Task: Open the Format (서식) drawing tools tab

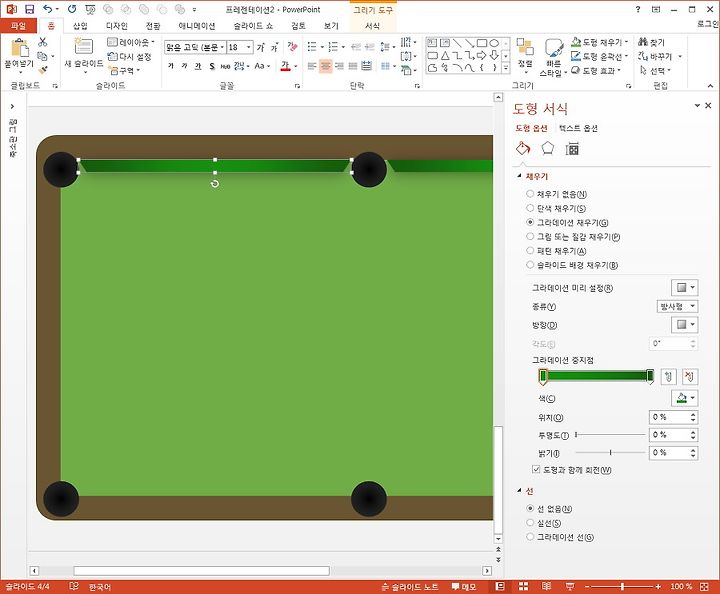Action: pyautogui.click(x=372, y=26)
